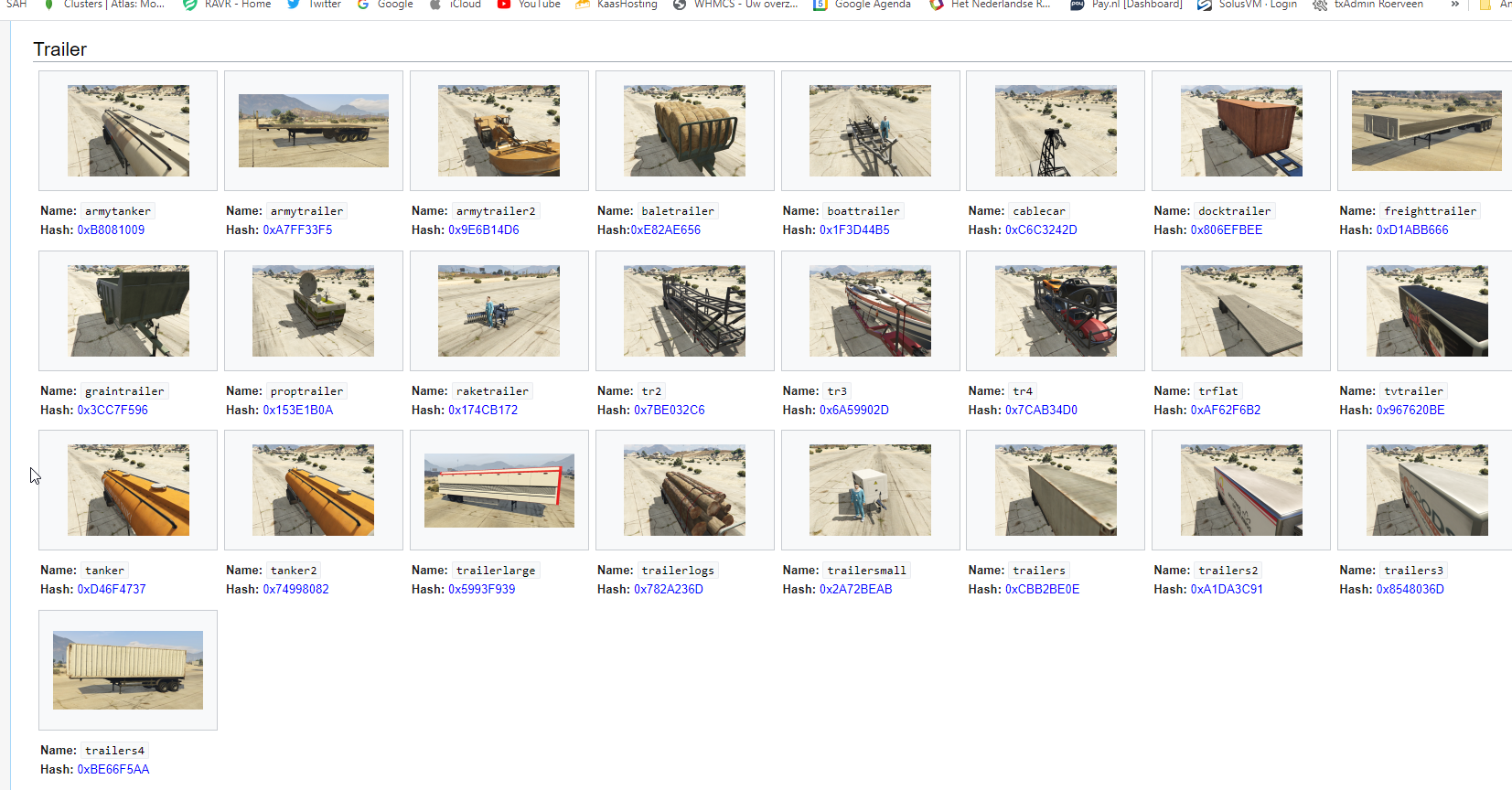Open the iCloud bookmark
The width and height of the screenshot is (1512, 790).
click(x=456, y=5)
